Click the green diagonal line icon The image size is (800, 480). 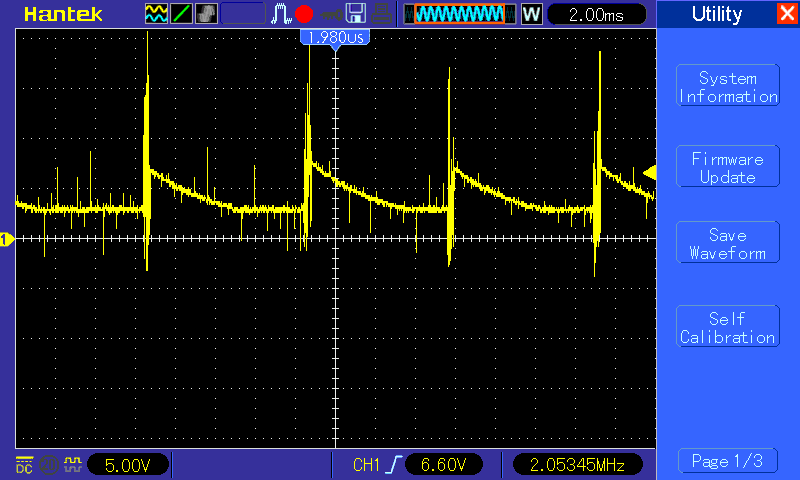tap(181, 14)
